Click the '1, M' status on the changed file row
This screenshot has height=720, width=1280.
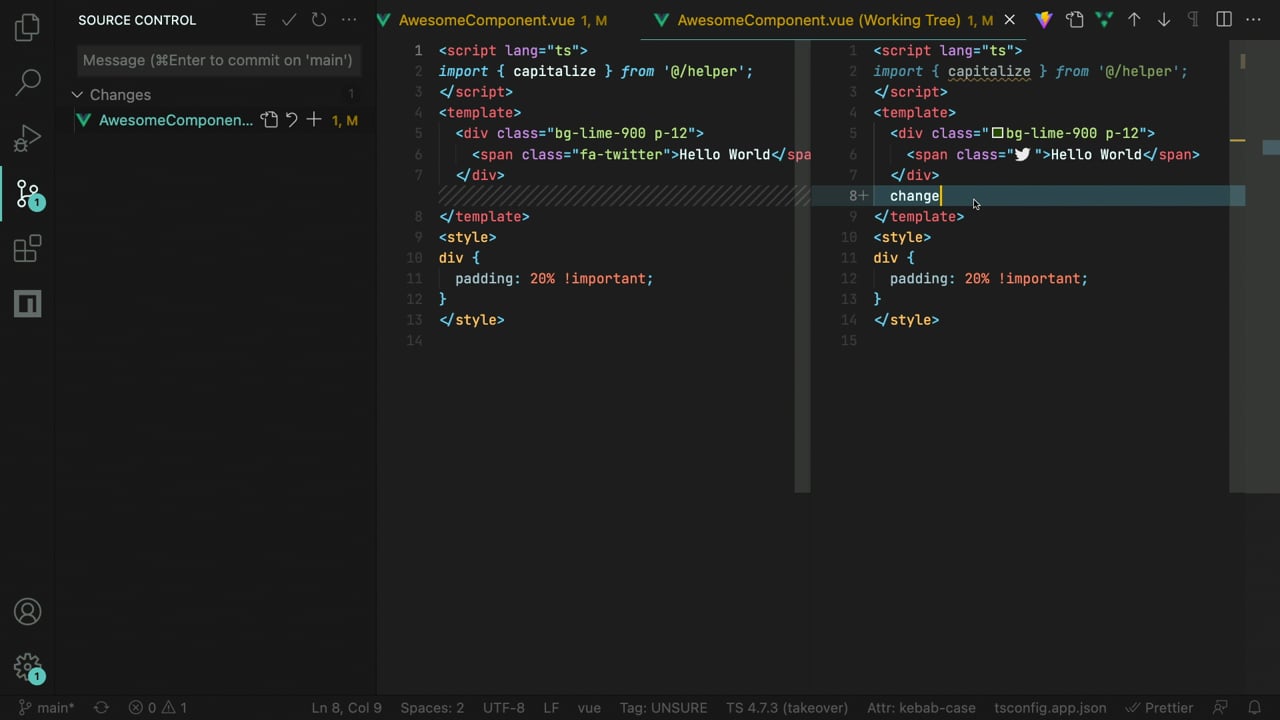345,120
